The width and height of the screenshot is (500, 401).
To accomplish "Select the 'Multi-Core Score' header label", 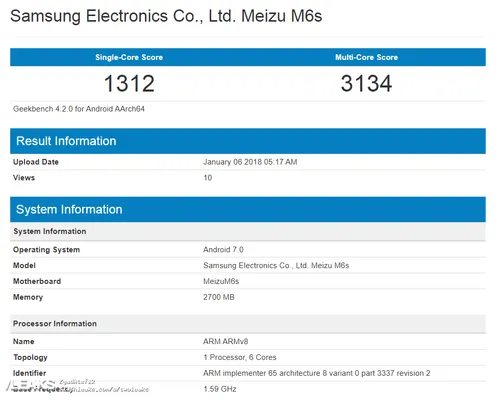I will coord(366,57).
